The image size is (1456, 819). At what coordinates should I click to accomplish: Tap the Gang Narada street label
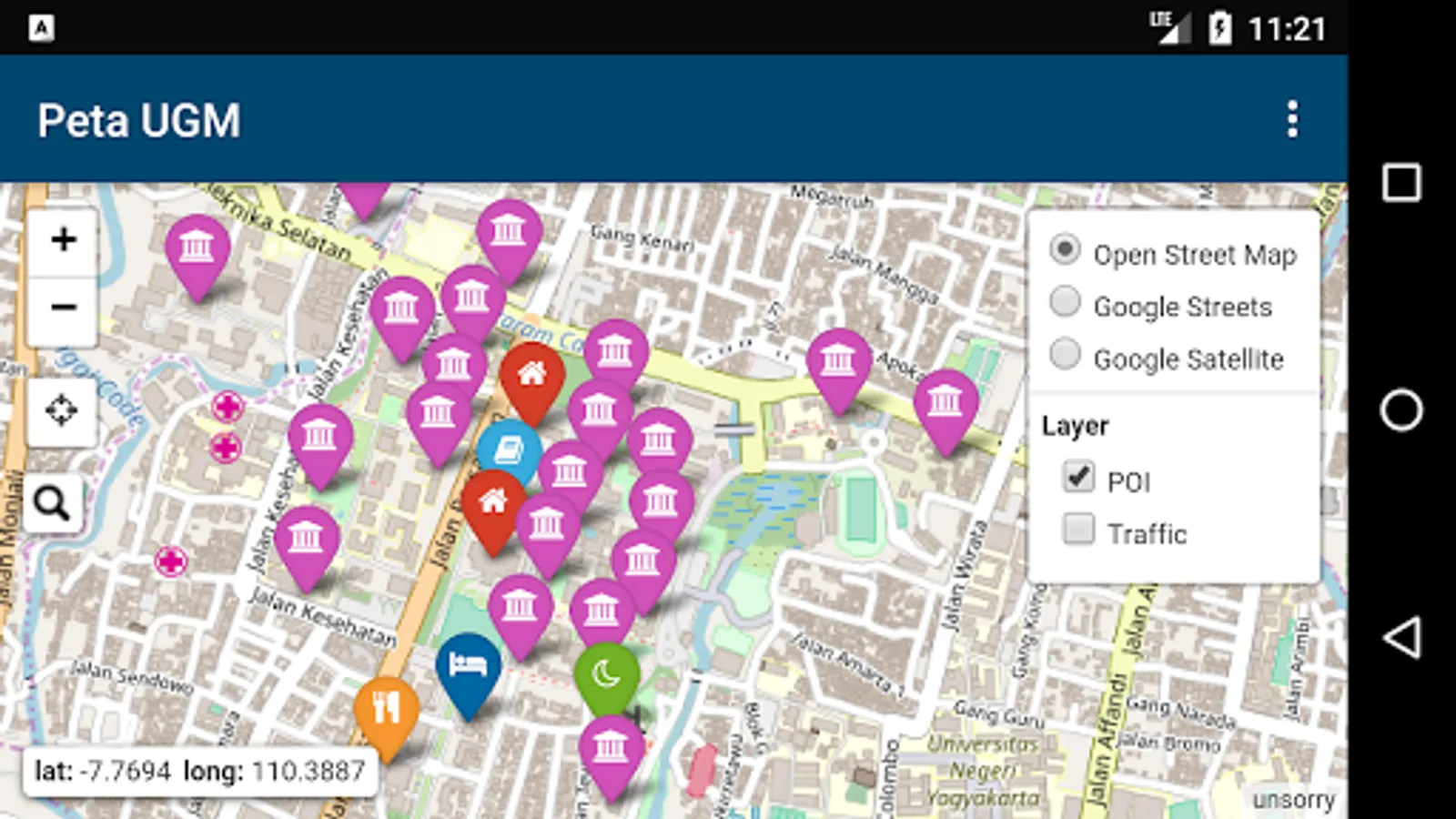pos(1181,712)
